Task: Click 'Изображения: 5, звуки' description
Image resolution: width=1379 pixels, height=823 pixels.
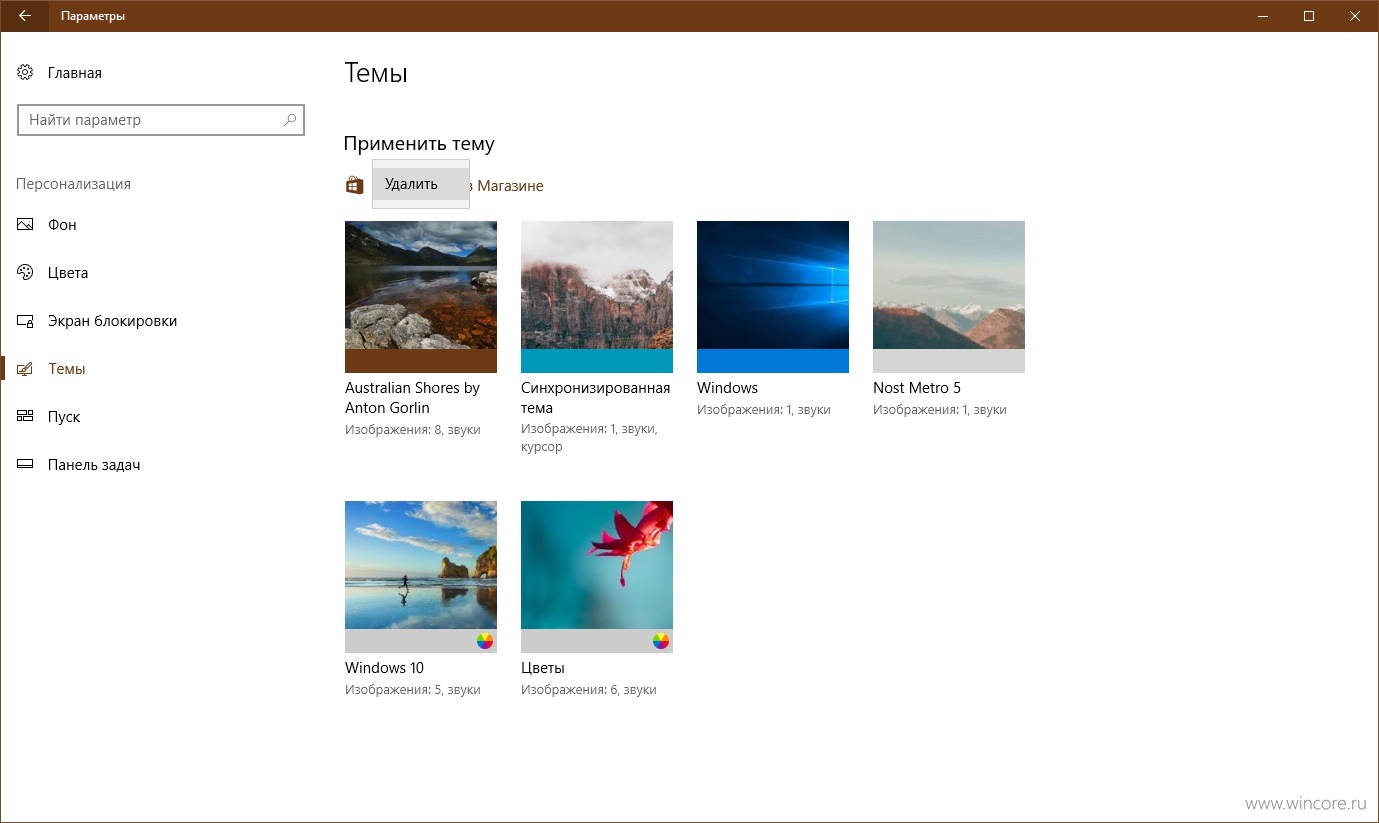Action: point(413,690)
